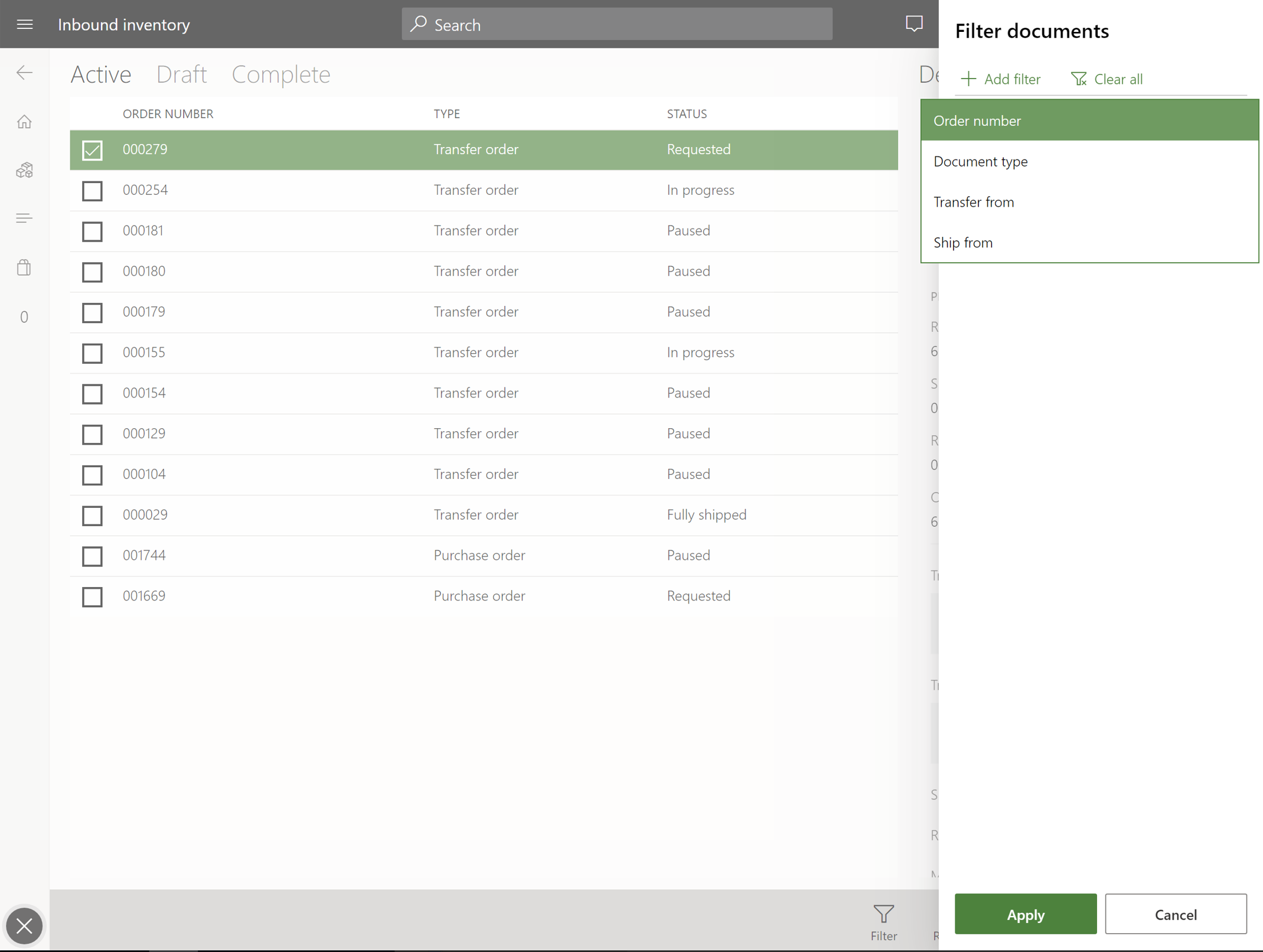Screen dimensions: 1263x952
Task: Click the hamburger menu icon top left
Action: pos(24,24)
